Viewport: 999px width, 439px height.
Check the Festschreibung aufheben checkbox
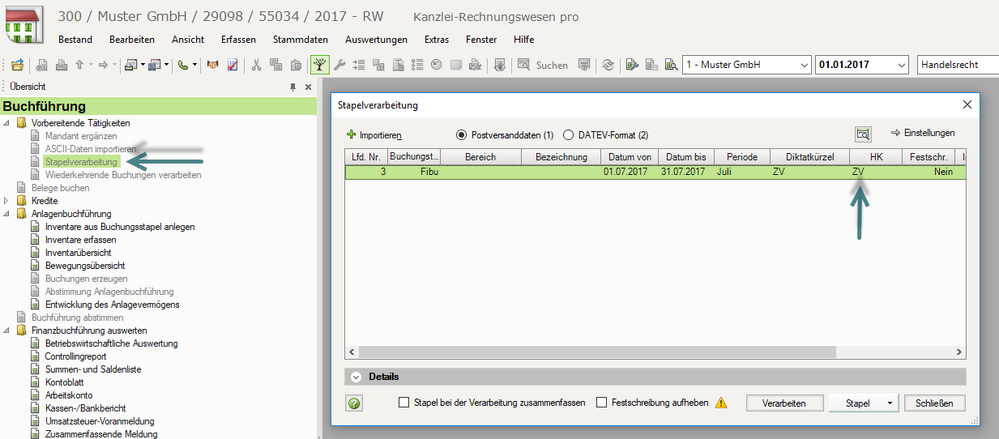[x=602, y=403]
